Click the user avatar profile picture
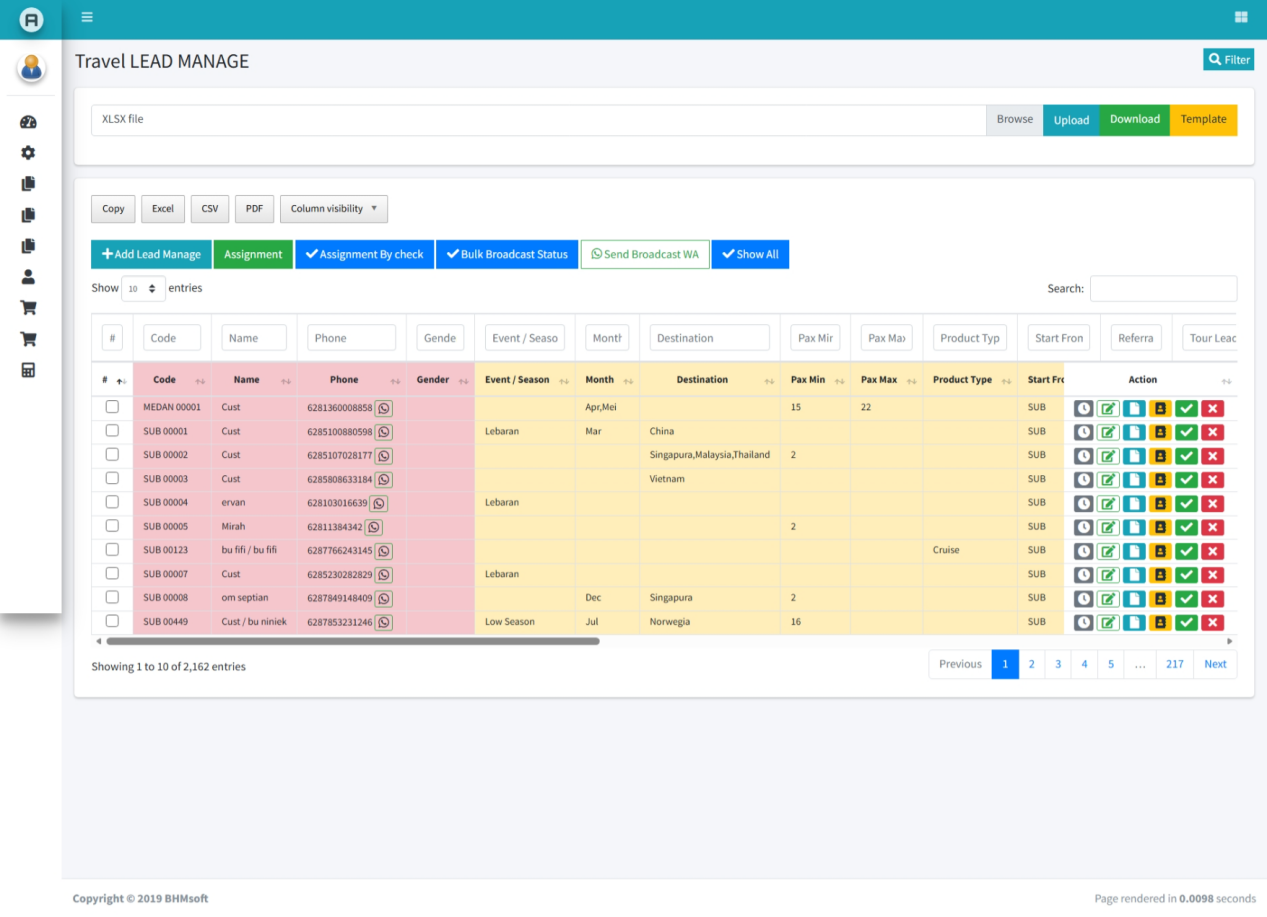Viewport: 1267px width, 917px height. 31,68
